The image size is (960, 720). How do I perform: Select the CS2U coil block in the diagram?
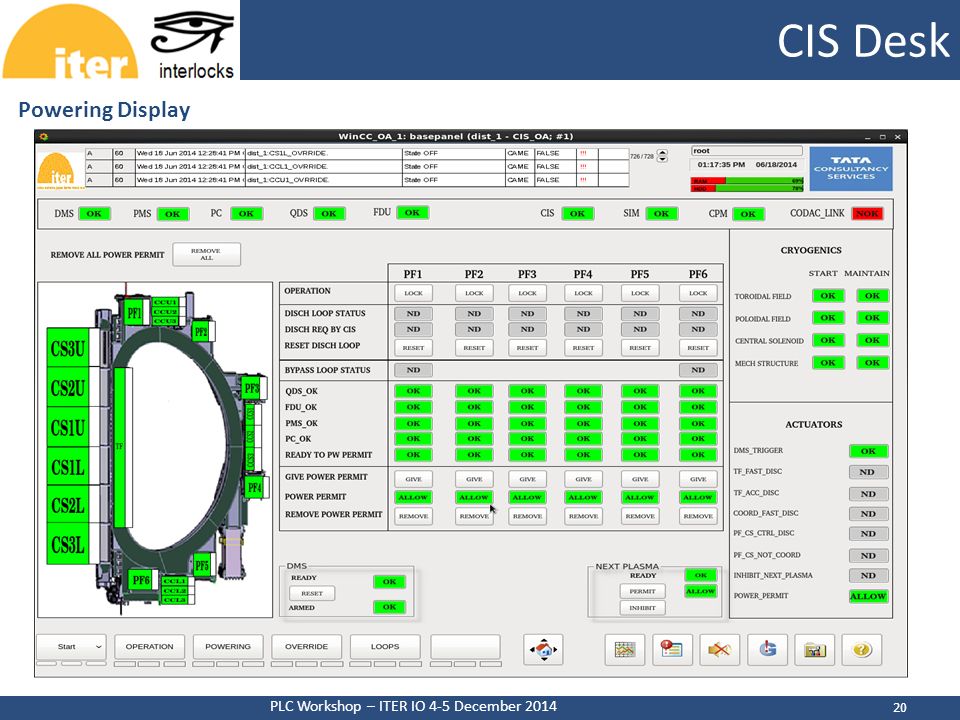(68, 388)
